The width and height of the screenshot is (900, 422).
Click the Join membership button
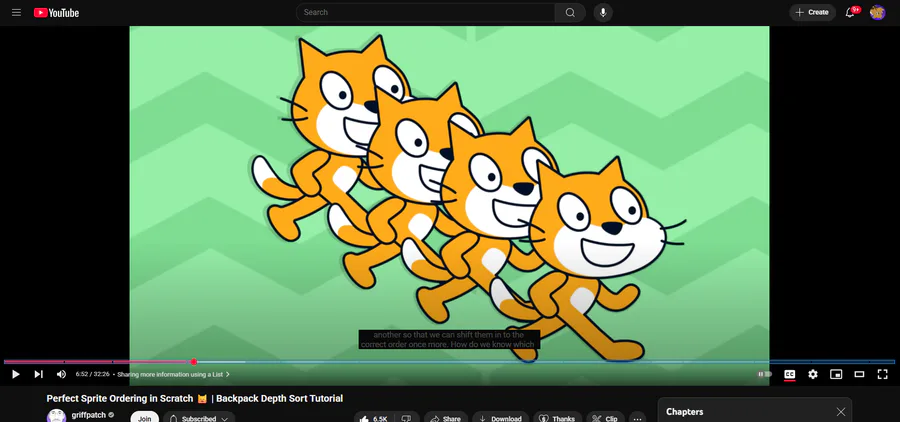tap(145, 418)
